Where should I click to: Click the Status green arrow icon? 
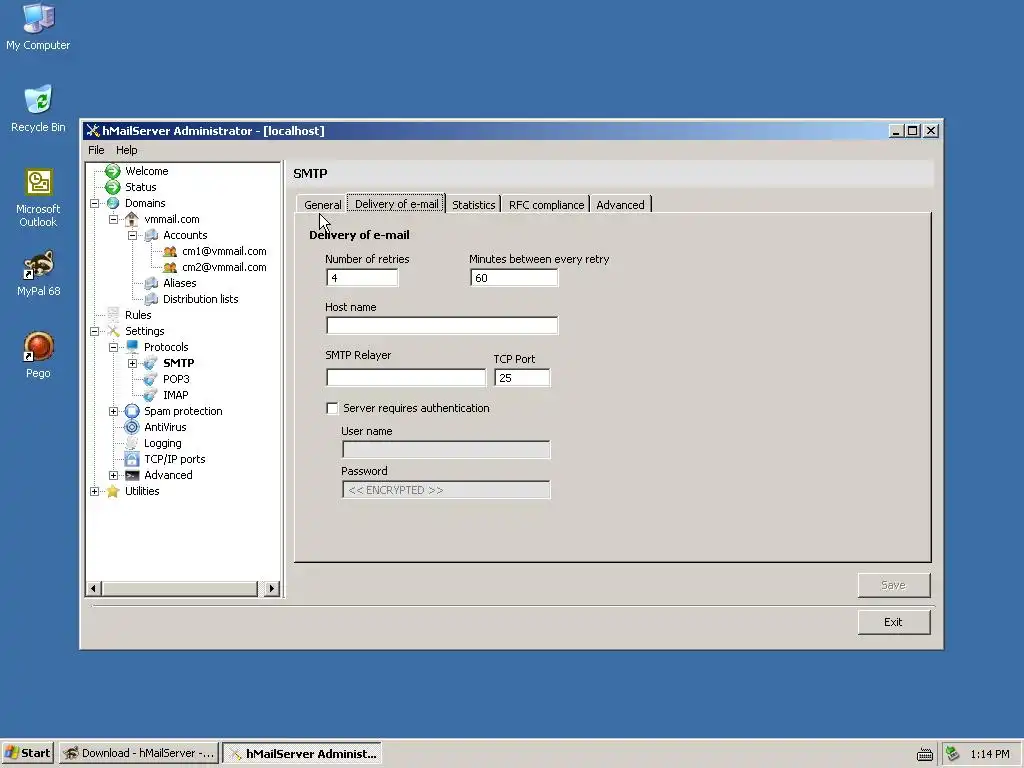113,187
